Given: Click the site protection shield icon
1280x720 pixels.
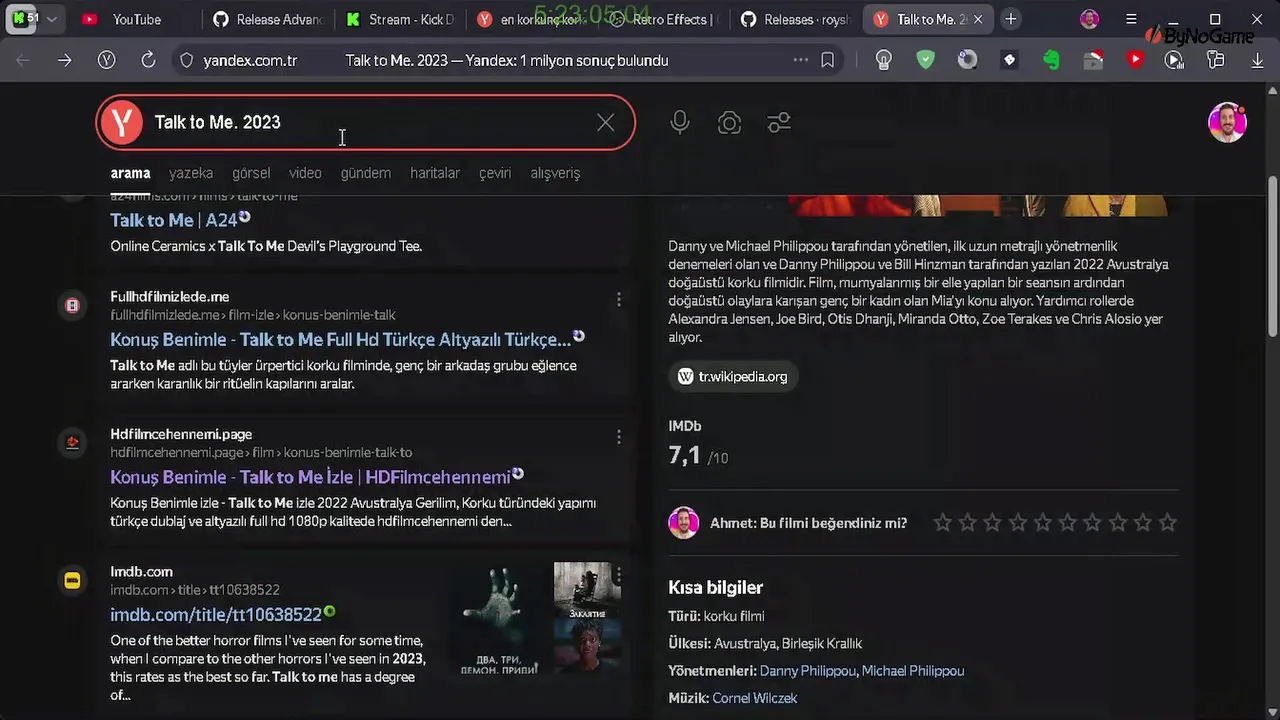Looking at the screenshot, I should (186, 60).
